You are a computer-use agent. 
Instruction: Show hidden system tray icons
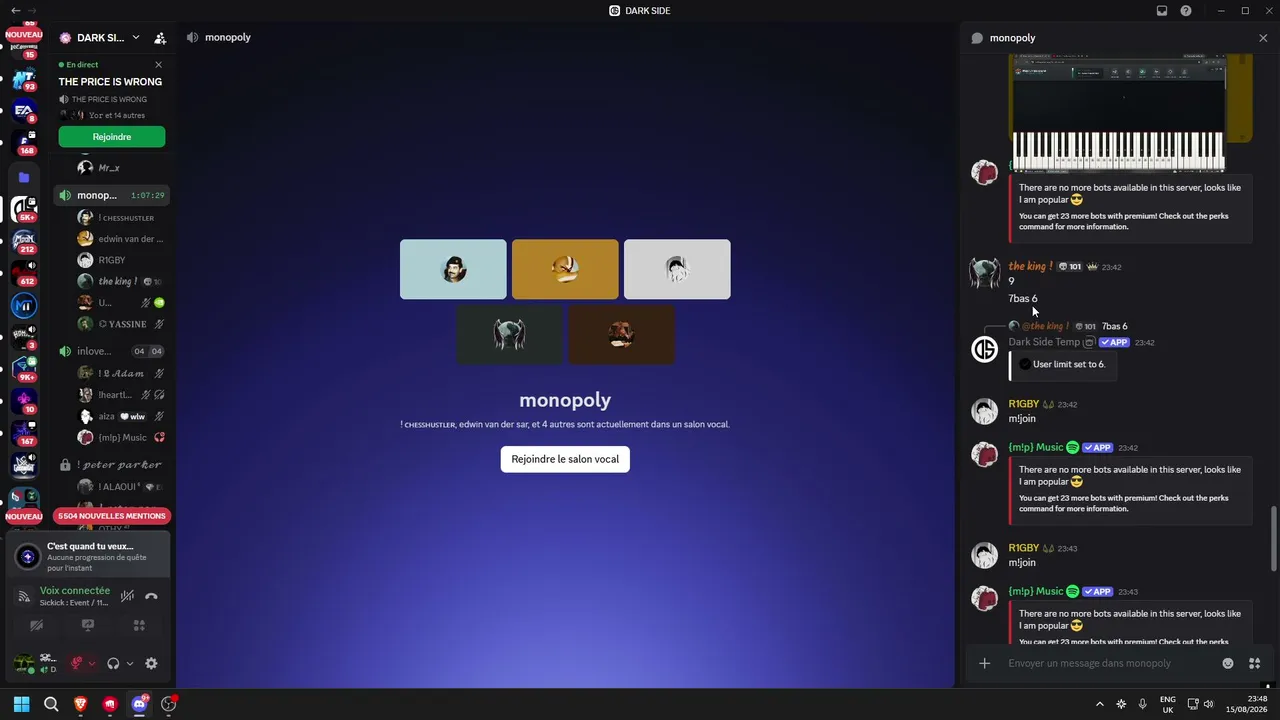pos(1100,704)
